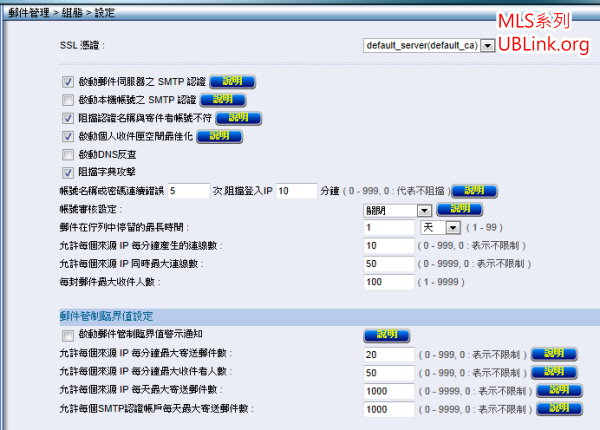Check 啟動郵件管制臨界值警示通知 checkbox
The width and height of the screenshot is (600, 430).
[x=68, y=335]
